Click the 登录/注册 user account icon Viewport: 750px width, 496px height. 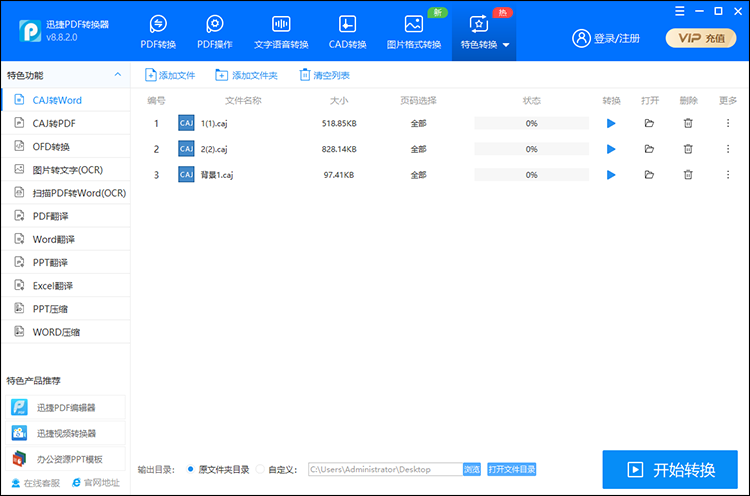pos(581,38)
